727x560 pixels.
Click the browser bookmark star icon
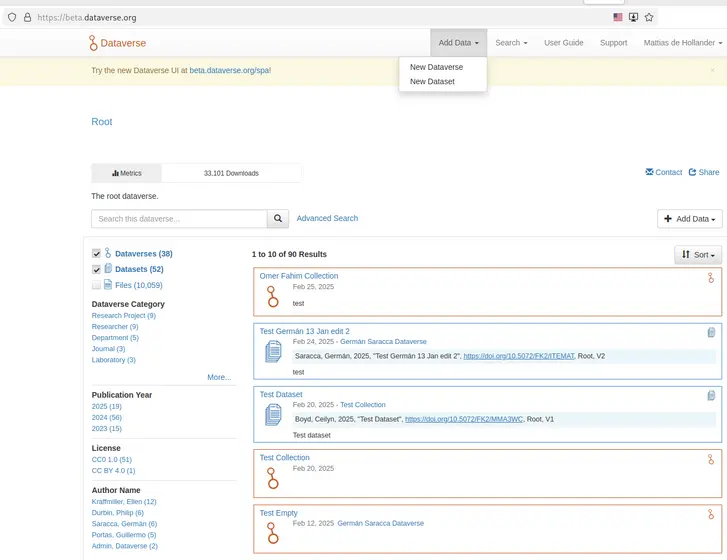649,17
